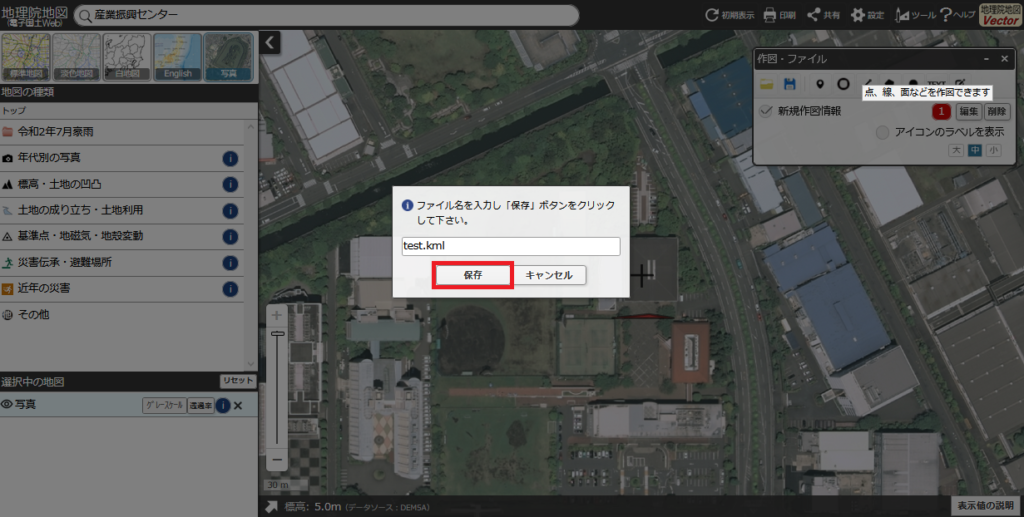
Task: Toggle グレースケール for 写真 layer
Action: point(164,405)
